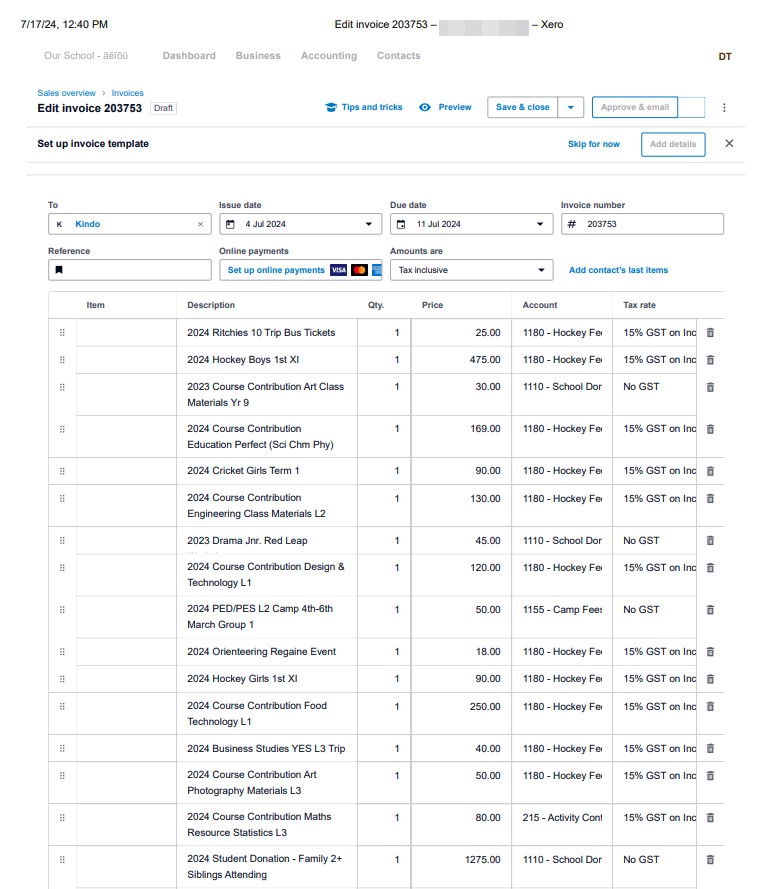Screen dimensions: 760x889
Task: Grab drag handle of Cricket Girls Term 1 row
Action: [x=62, y=471]
